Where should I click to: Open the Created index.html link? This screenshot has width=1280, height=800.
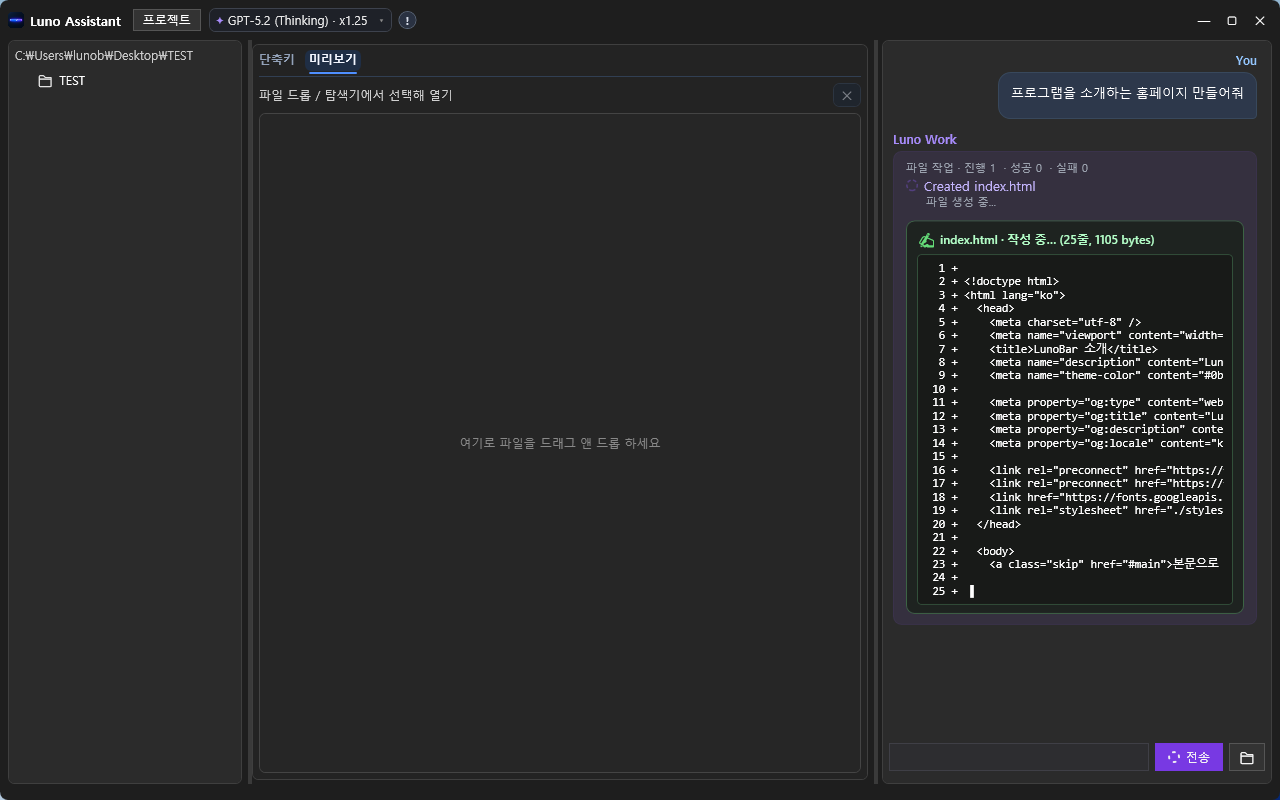click(979, 187)
